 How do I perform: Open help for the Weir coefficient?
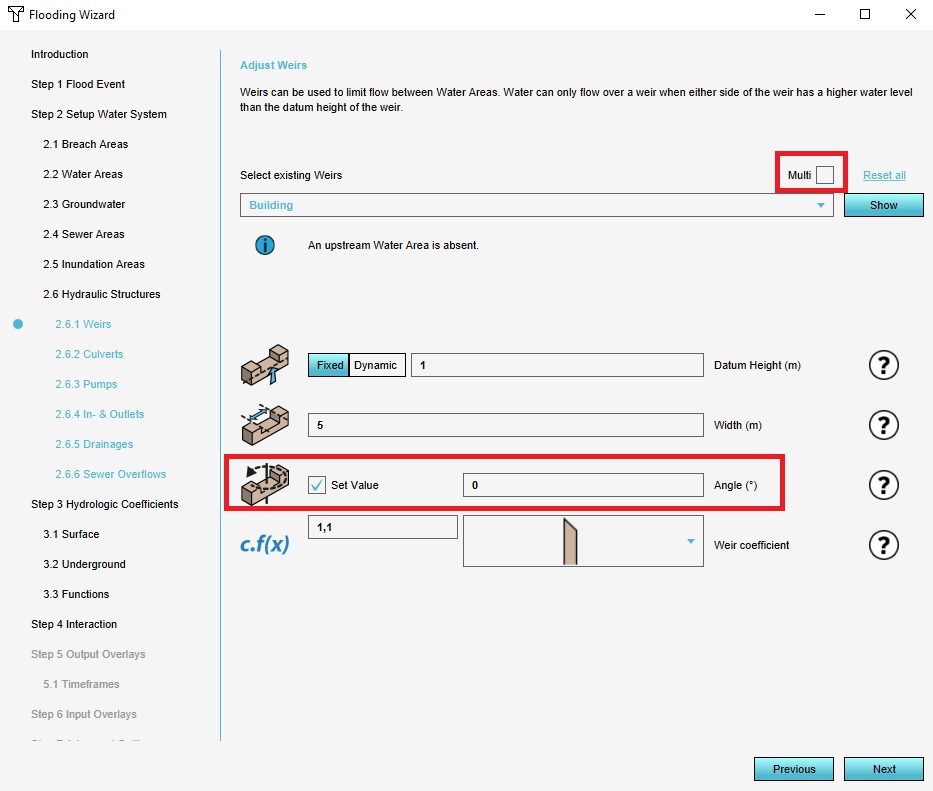coord(883,545)
